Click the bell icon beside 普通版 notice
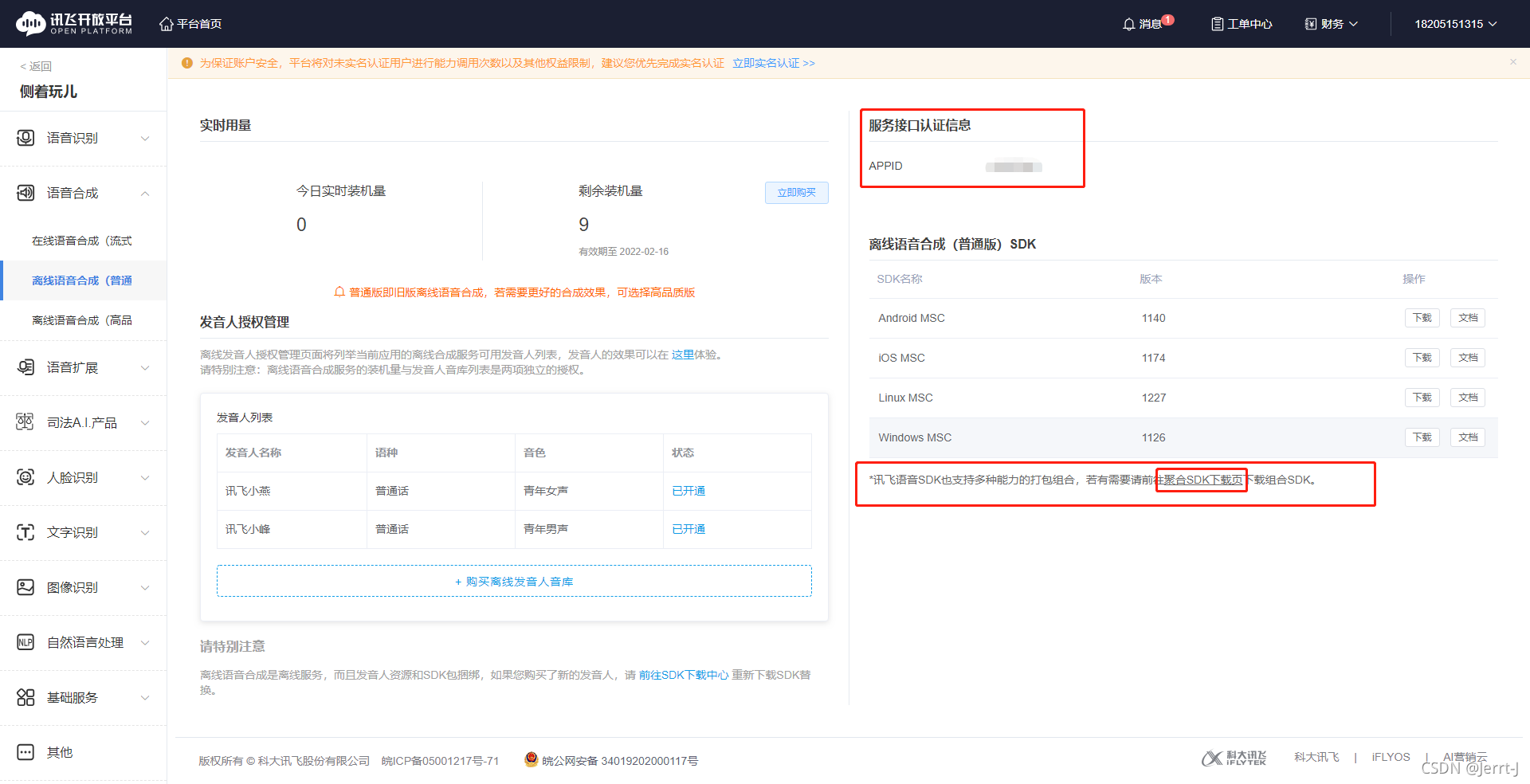Screen dimensions: 1530x784 pyautogui.click(x=339, y=292)
